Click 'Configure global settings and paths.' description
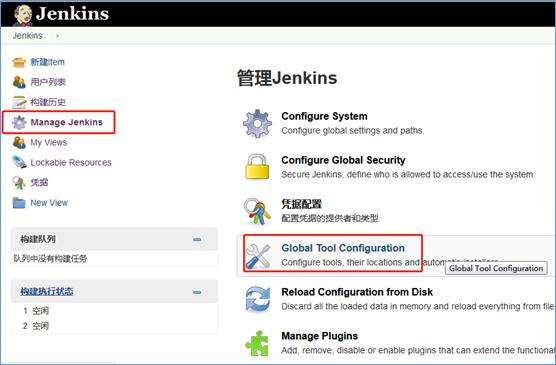 click(x=353, y=131)
